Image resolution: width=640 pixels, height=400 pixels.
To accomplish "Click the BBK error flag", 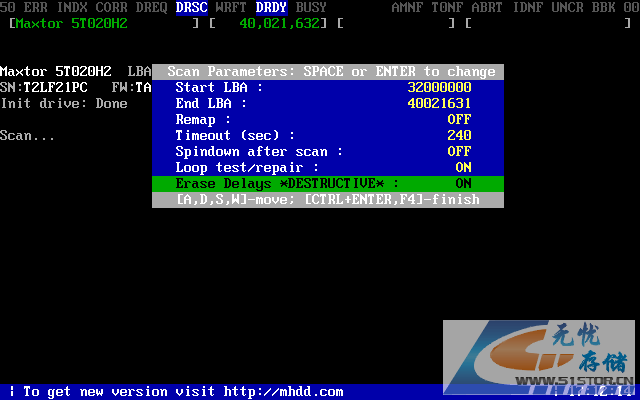I will [x=603, y=7].
